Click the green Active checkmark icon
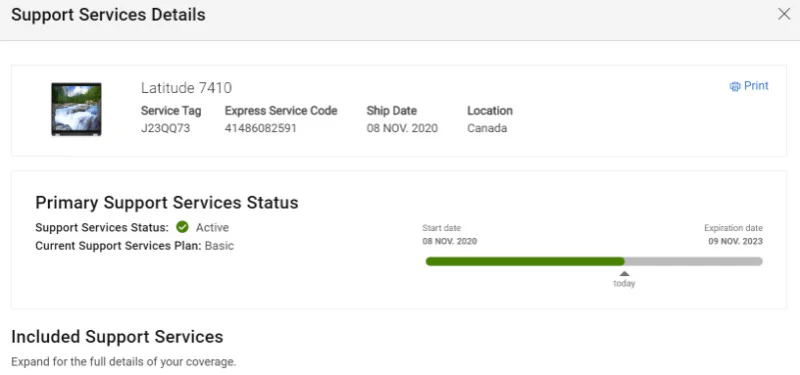Viewport: 800px width, 375px height. tap(182, 227)
